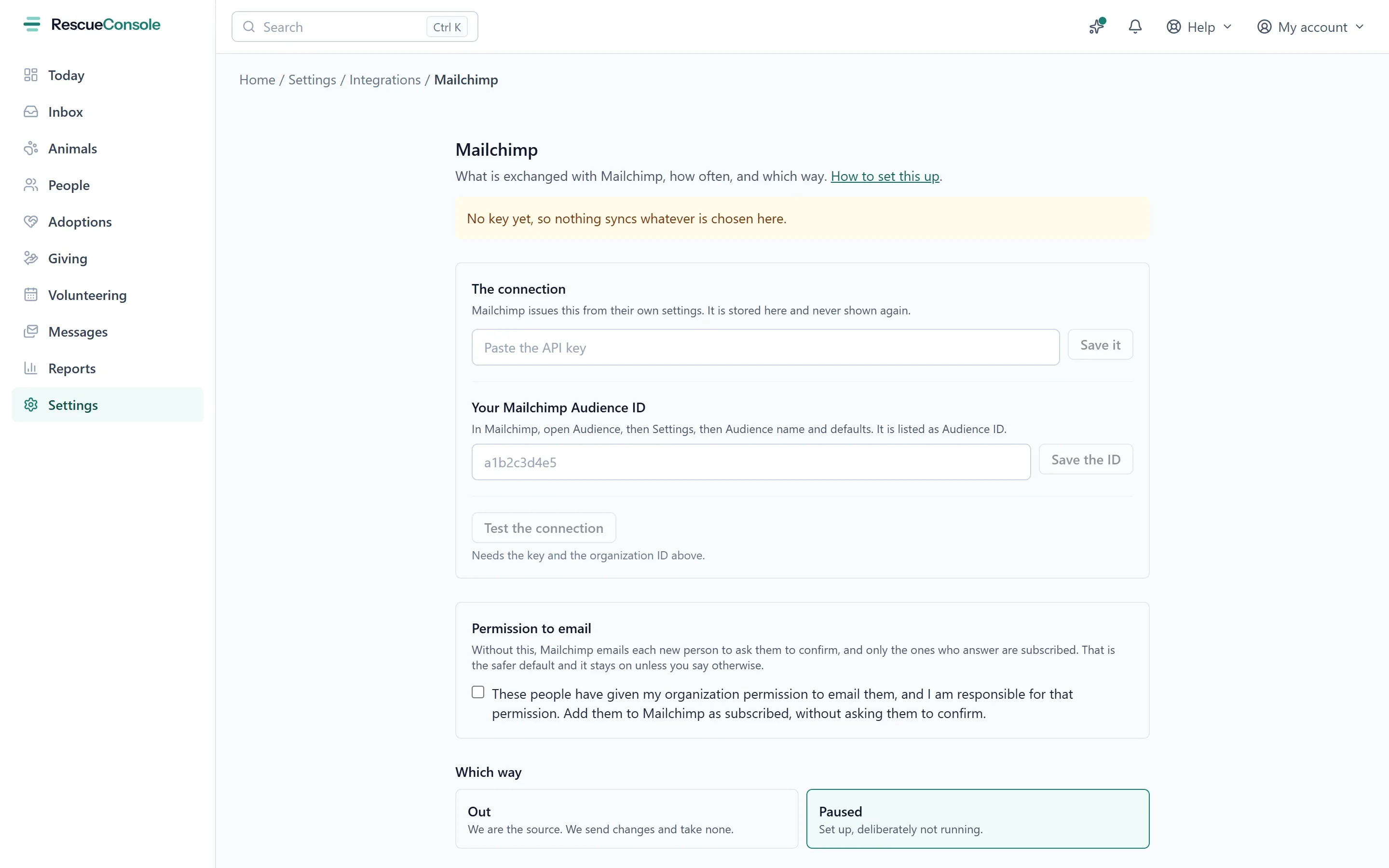Click the Animals paw icon
1389x868 pixels.
[x=30, y=149]
